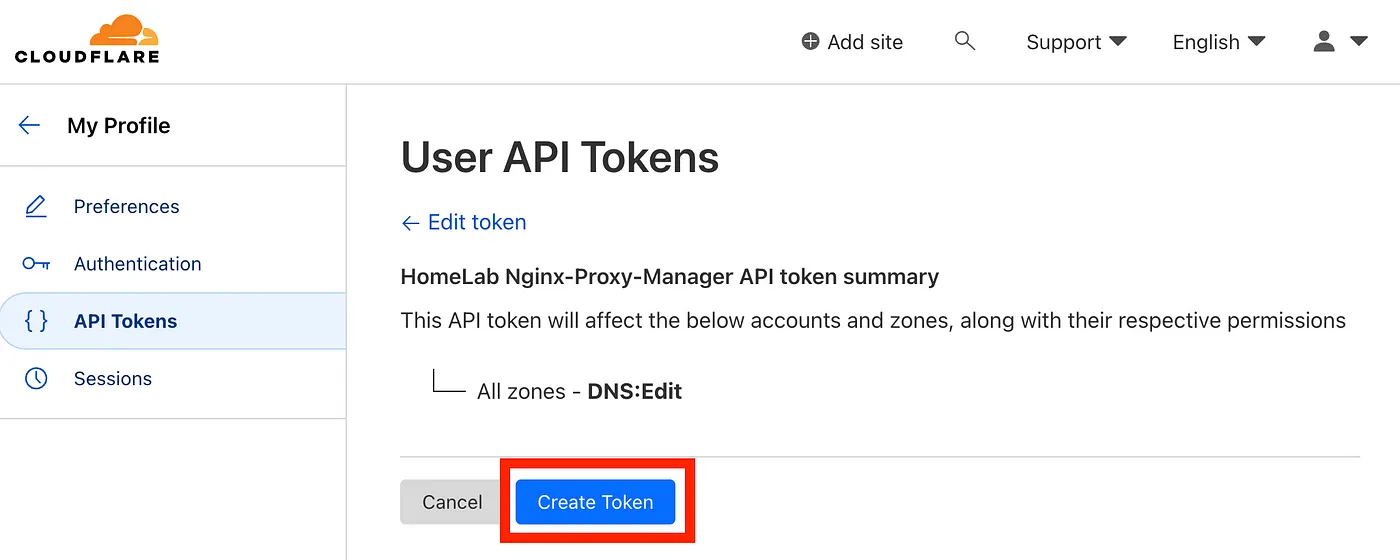Click the user account avatar icon
Viewport: 1400px width, 560px height.
pos(1324,41)
